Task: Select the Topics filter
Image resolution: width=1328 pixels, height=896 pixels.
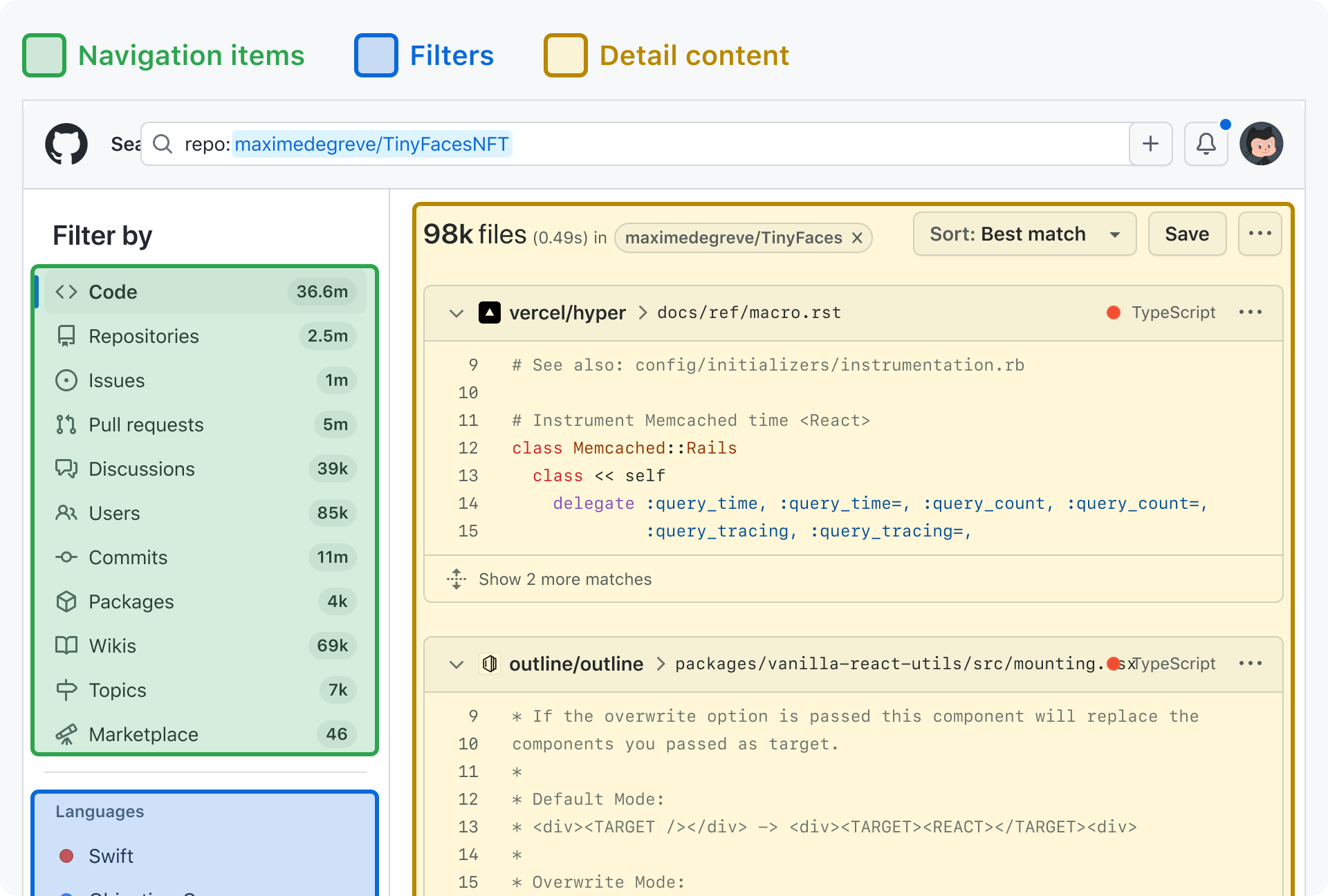Action: [x=205, y=690]
